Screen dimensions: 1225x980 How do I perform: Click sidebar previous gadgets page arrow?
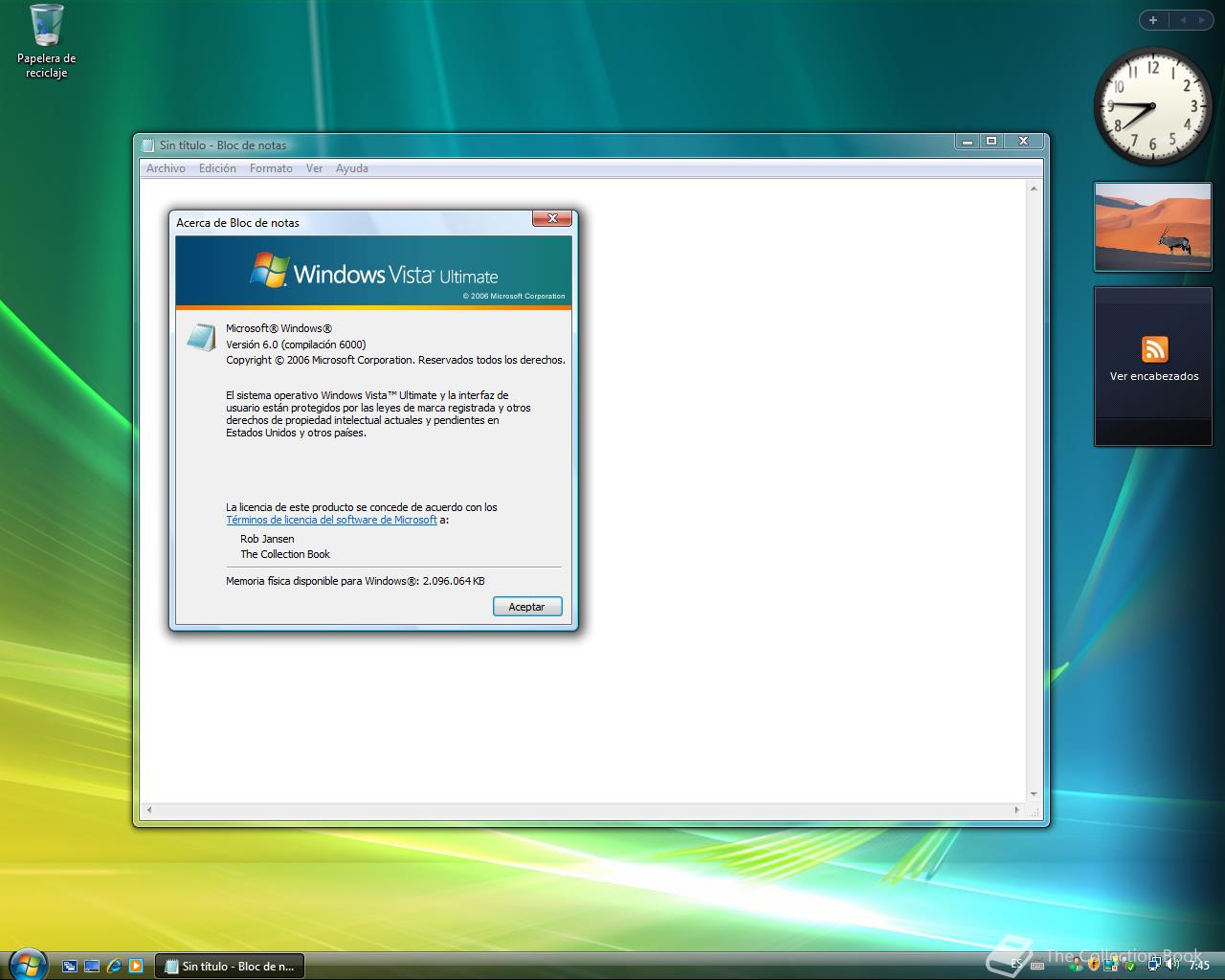coord(1183,19)
